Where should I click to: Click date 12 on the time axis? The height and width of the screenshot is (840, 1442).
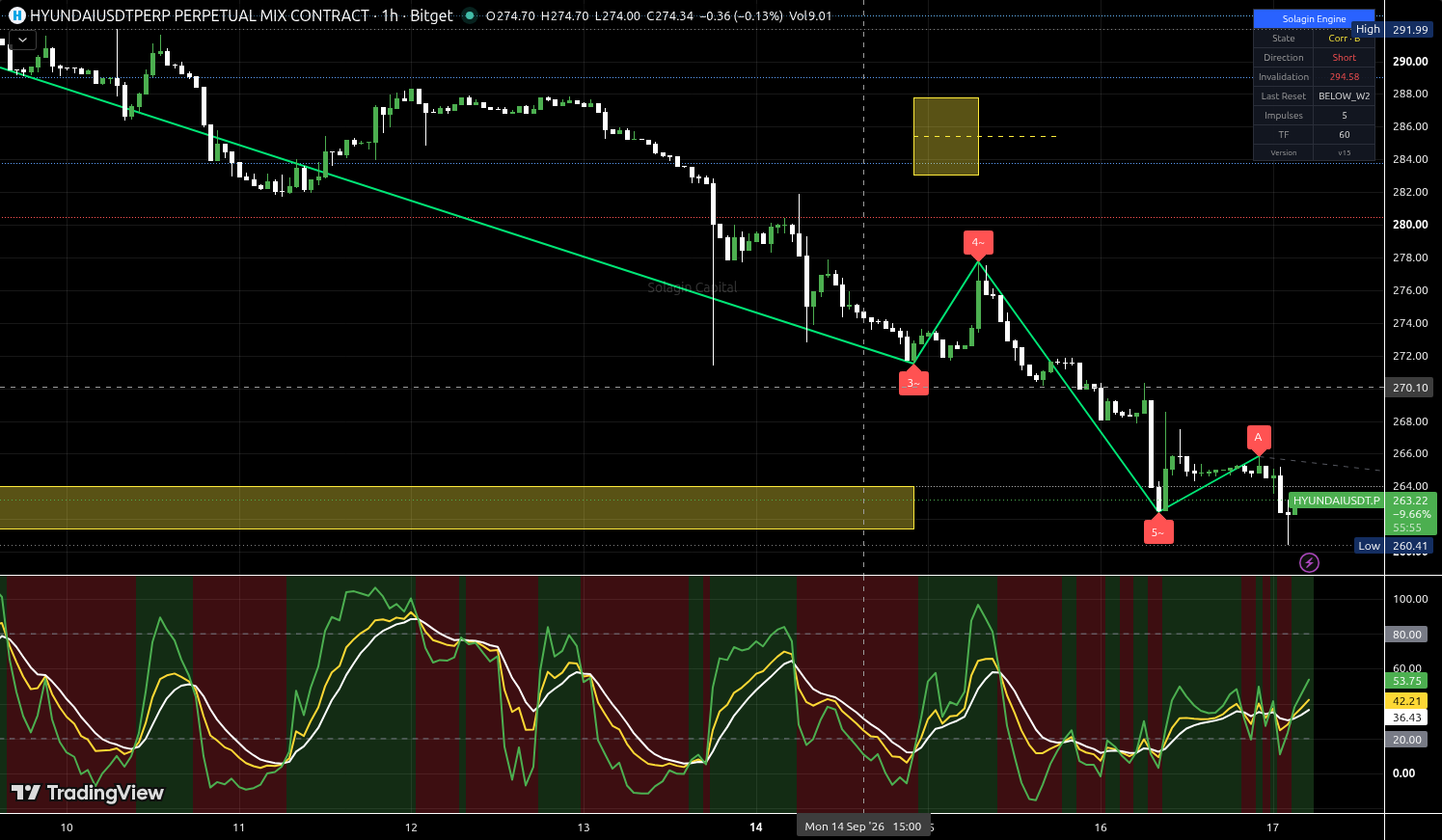coord(411,827)
